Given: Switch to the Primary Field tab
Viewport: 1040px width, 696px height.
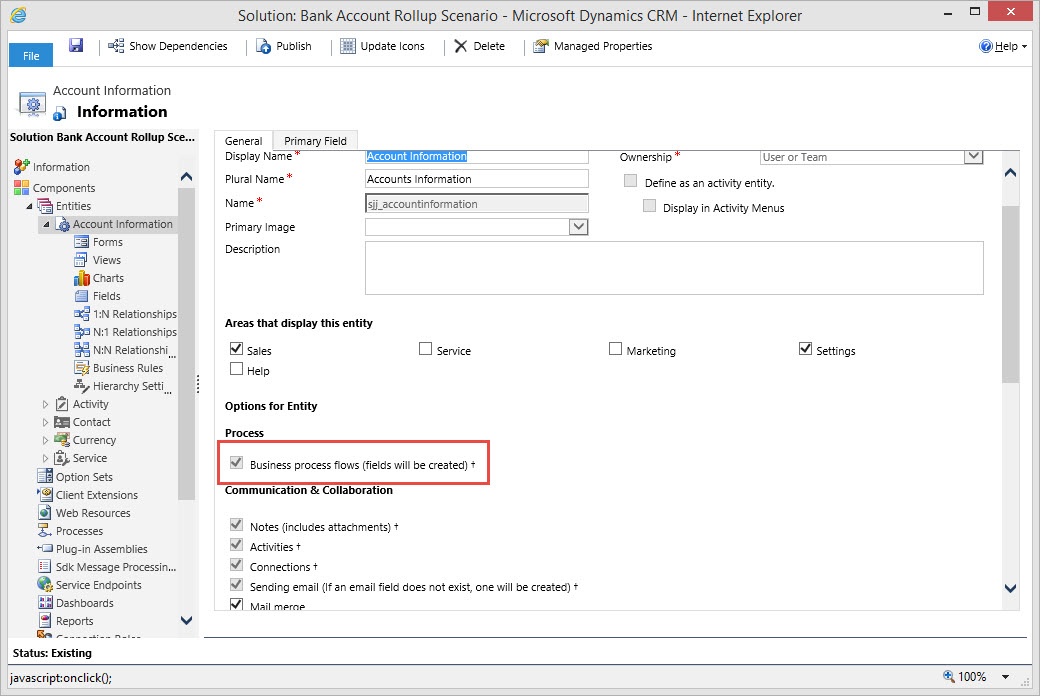Looking at the screenshot, I should coord(315,141).
